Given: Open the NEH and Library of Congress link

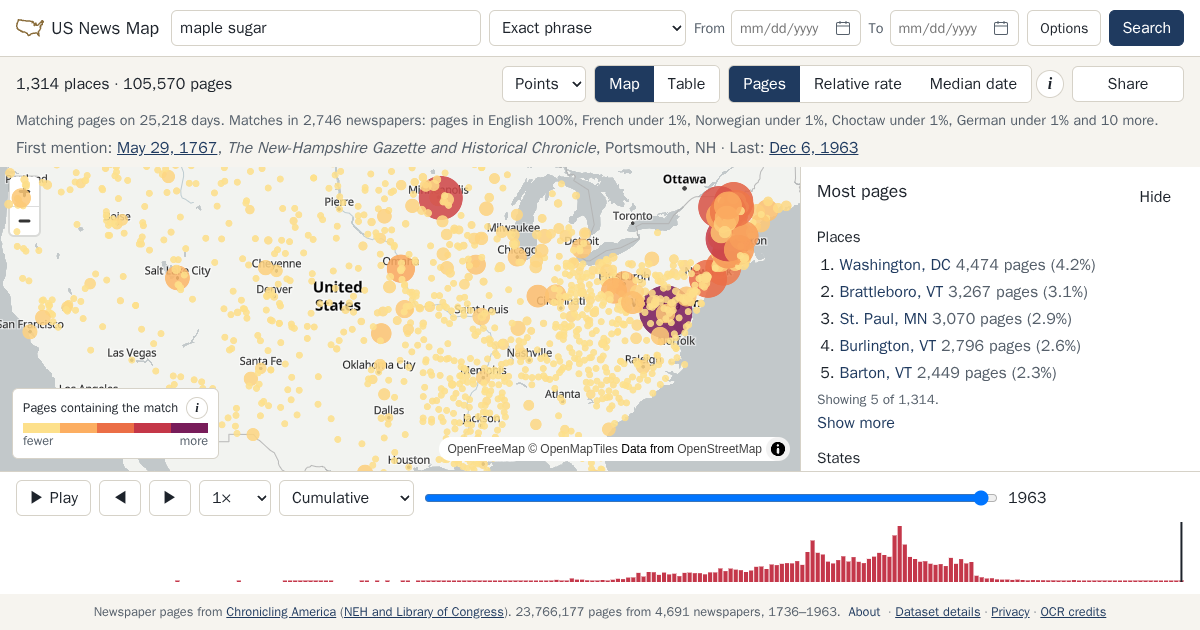Looking at the screenshot, I should tap(424, 612).
